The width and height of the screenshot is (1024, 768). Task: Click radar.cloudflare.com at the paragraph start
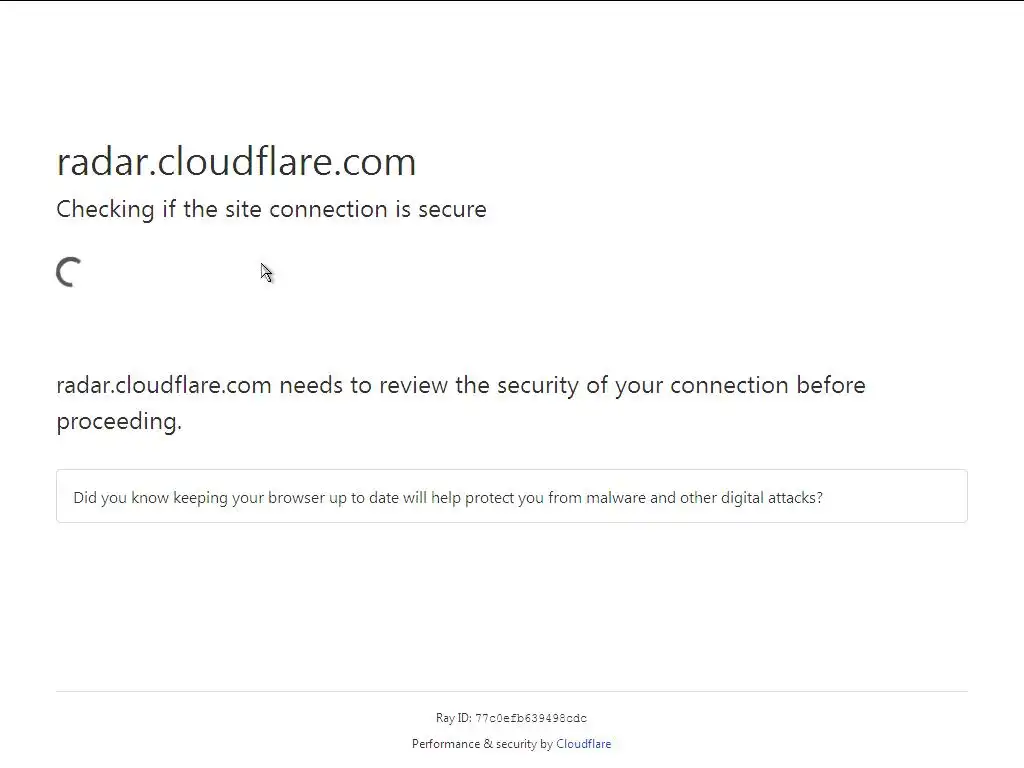click(x=164, y=385)
